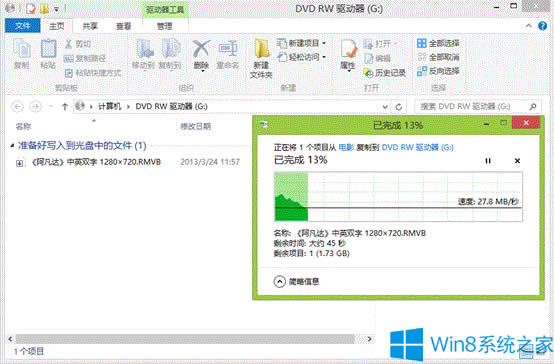554x364 pixels.
Task: Click Select none (全部取消)
Action: [438, 57]
